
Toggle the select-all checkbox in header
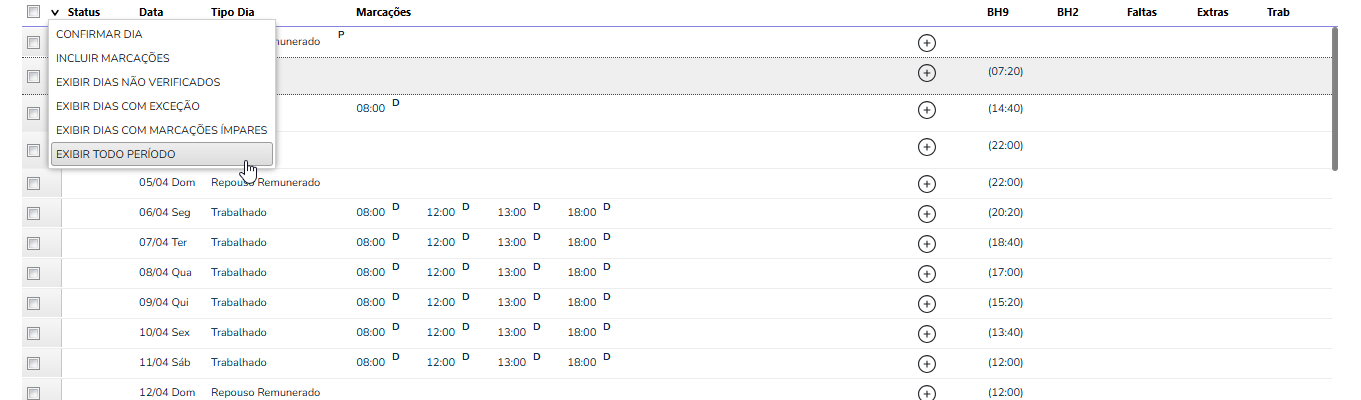pyautogui.click(x=33, y=12)
